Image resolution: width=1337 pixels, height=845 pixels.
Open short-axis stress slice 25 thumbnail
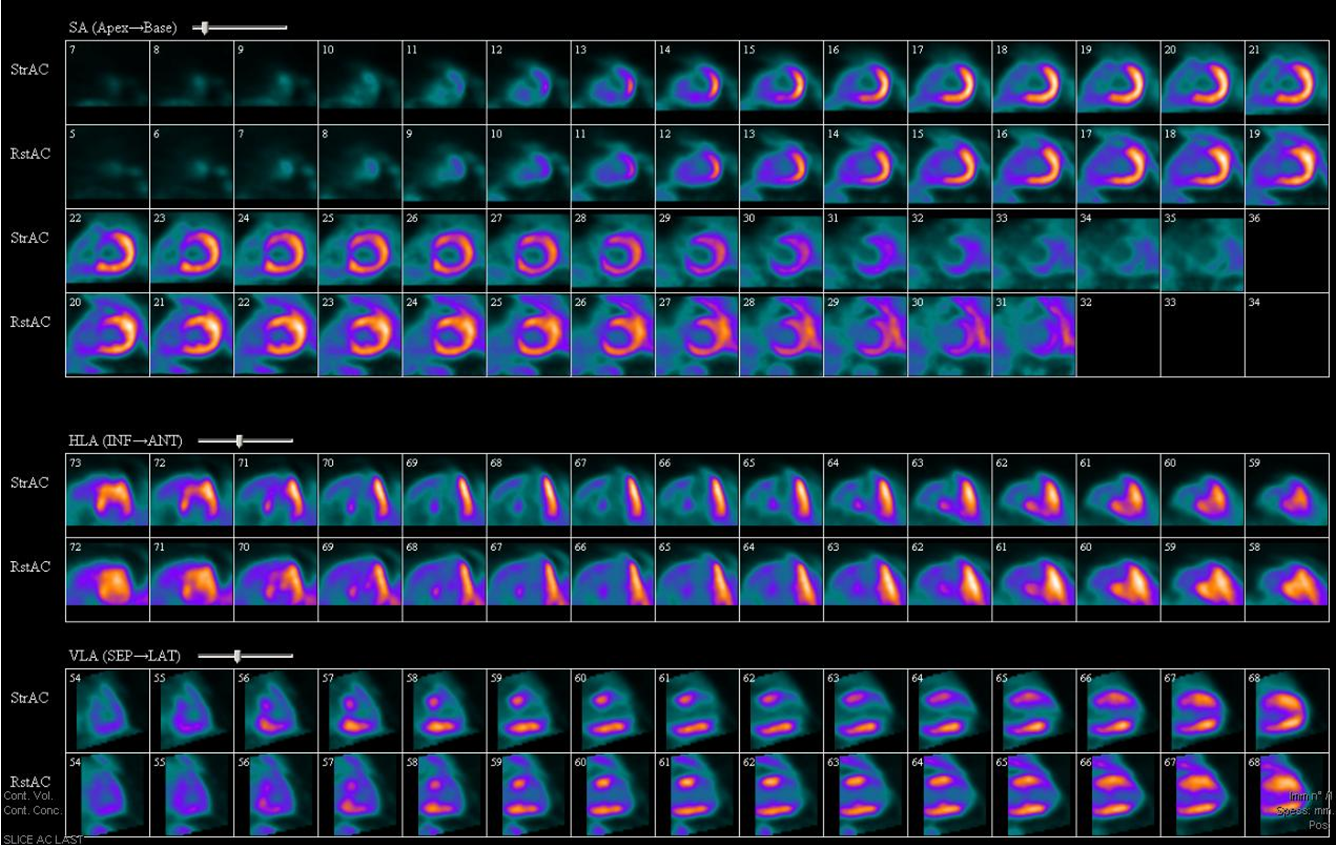(360, 250)
